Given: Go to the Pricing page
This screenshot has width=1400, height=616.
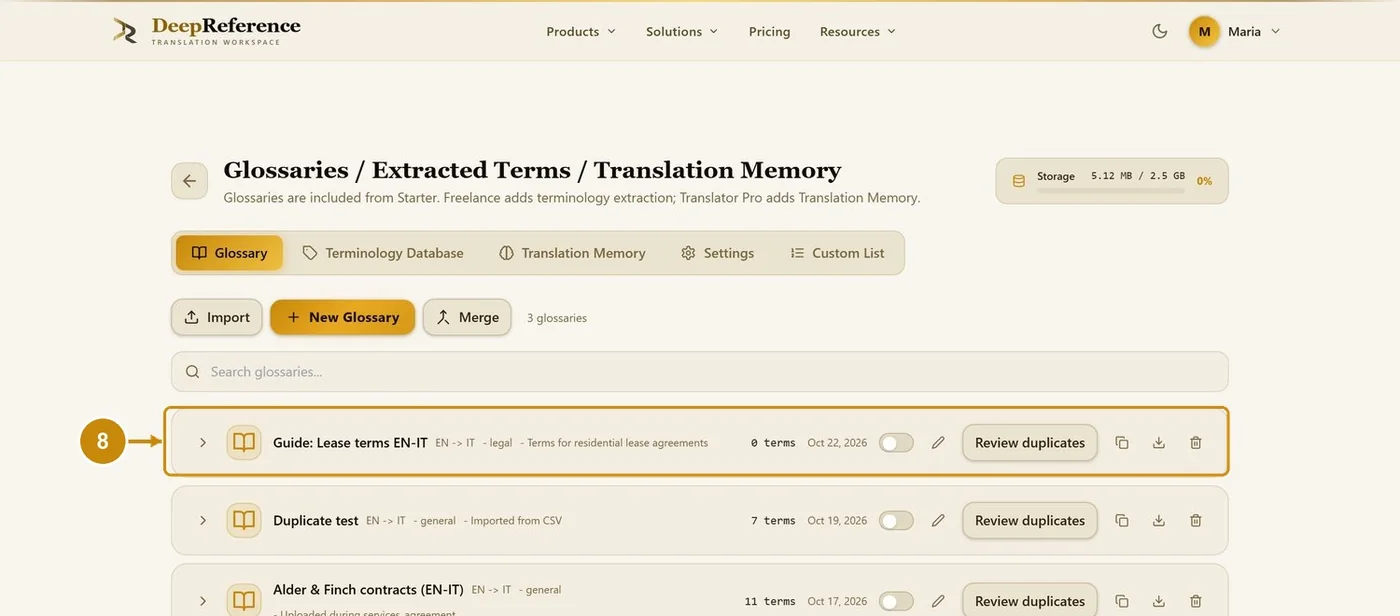Looking at the screenshot, I should [770, 31].
